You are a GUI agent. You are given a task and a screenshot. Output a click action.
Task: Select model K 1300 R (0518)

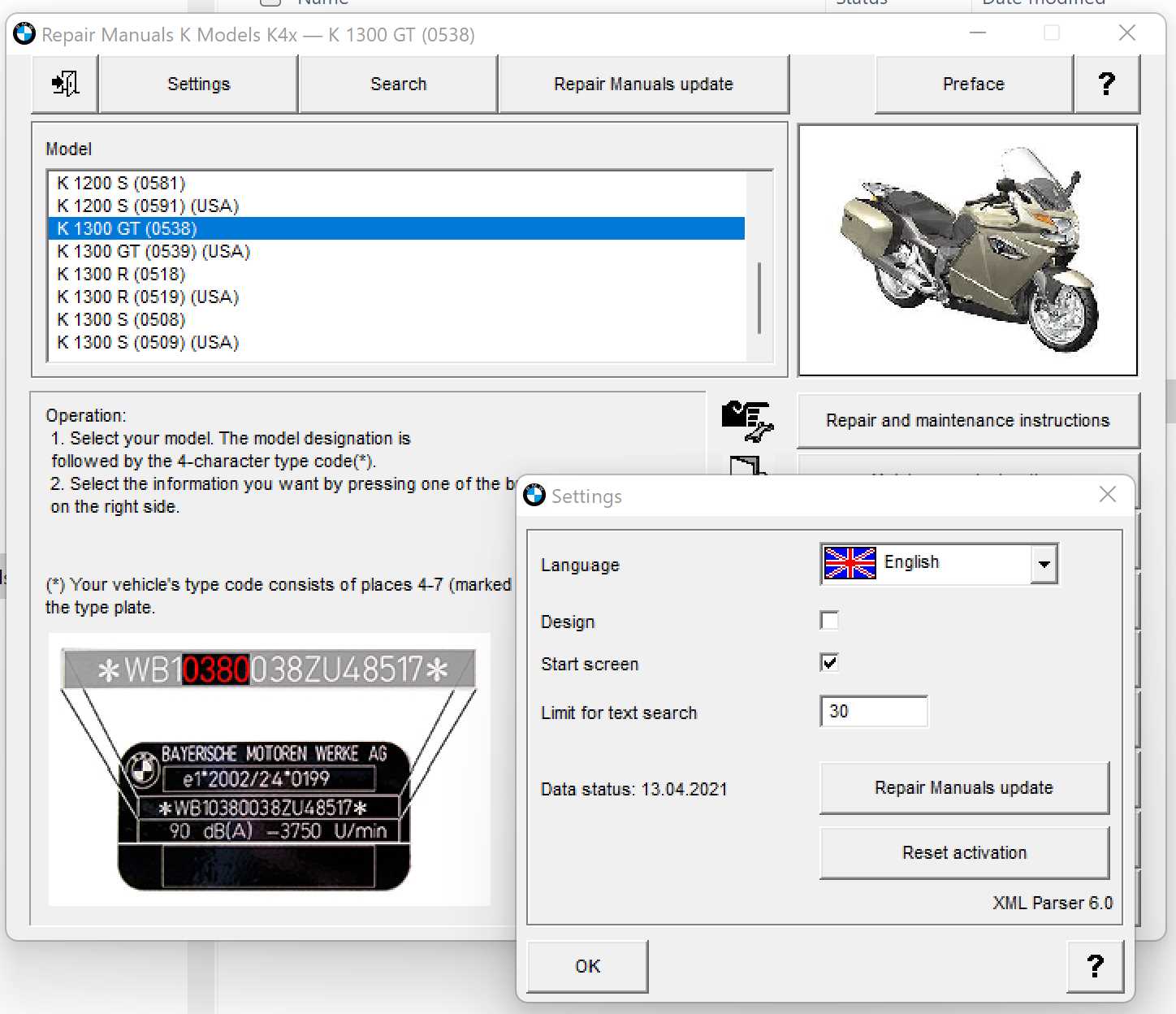tap(396, 274)
